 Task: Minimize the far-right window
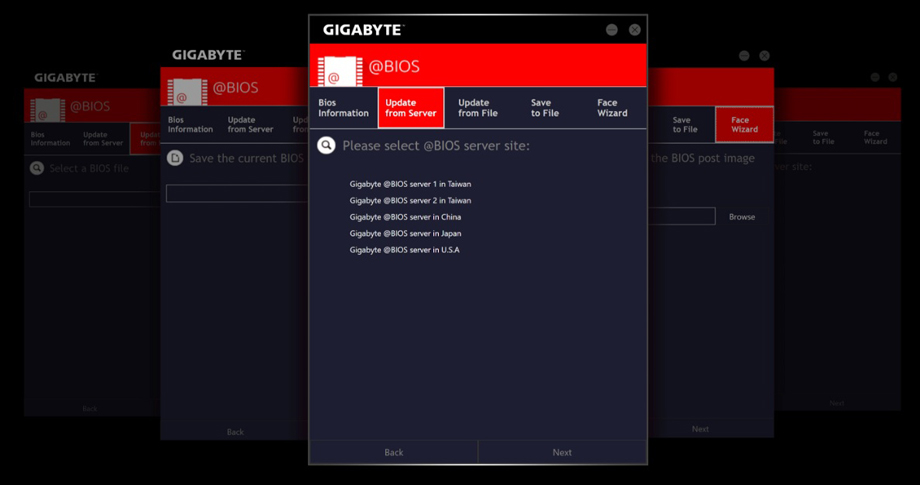[875, 77]
